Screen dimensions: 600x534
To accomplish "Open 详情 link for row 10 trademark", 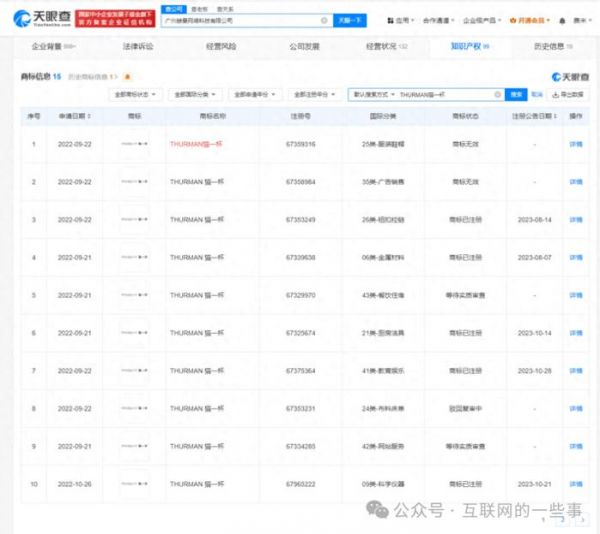I will click(575, 484).
